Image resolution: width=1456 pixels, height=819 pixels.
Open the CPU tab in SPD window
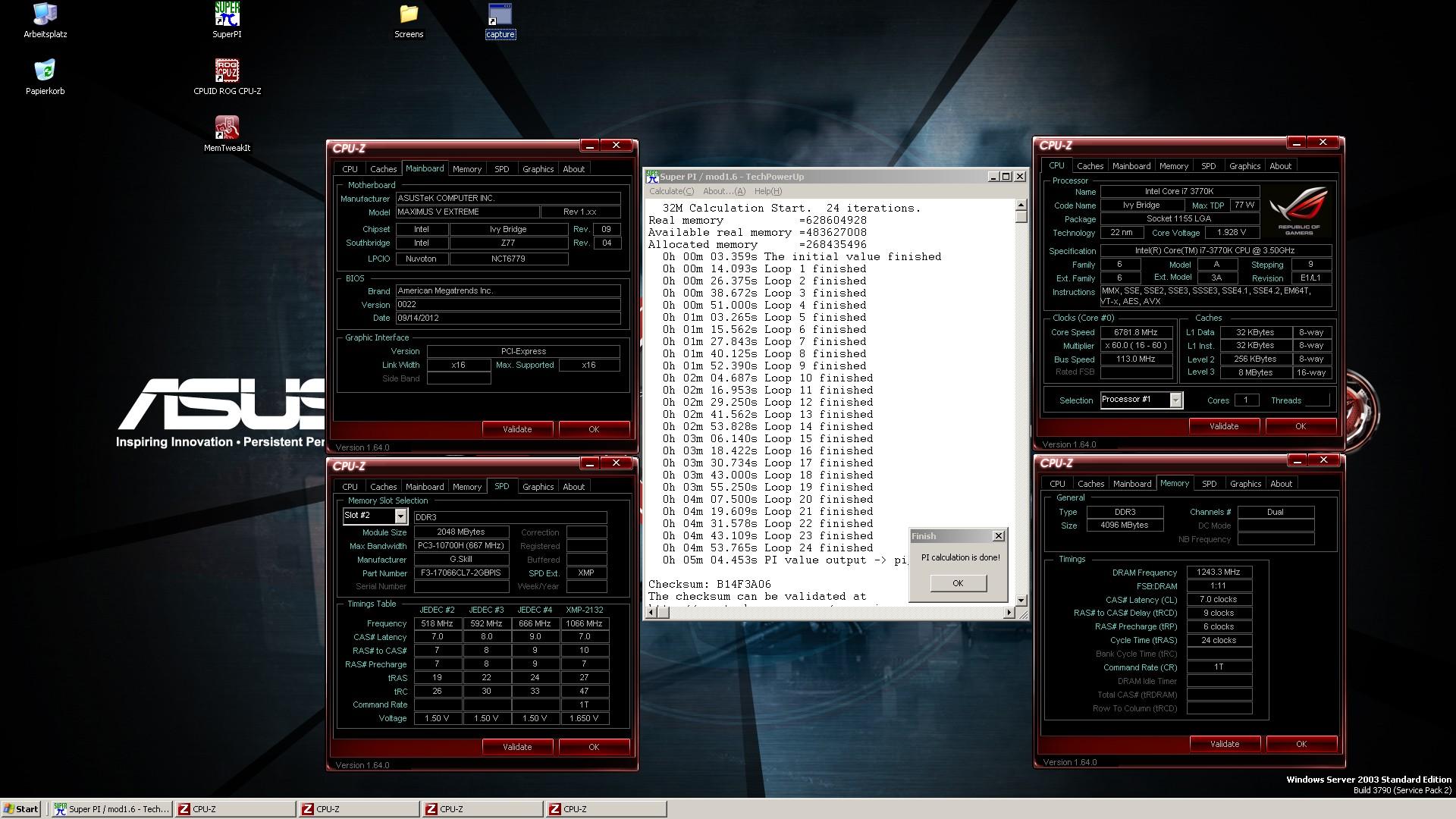[x=350, y=487]
